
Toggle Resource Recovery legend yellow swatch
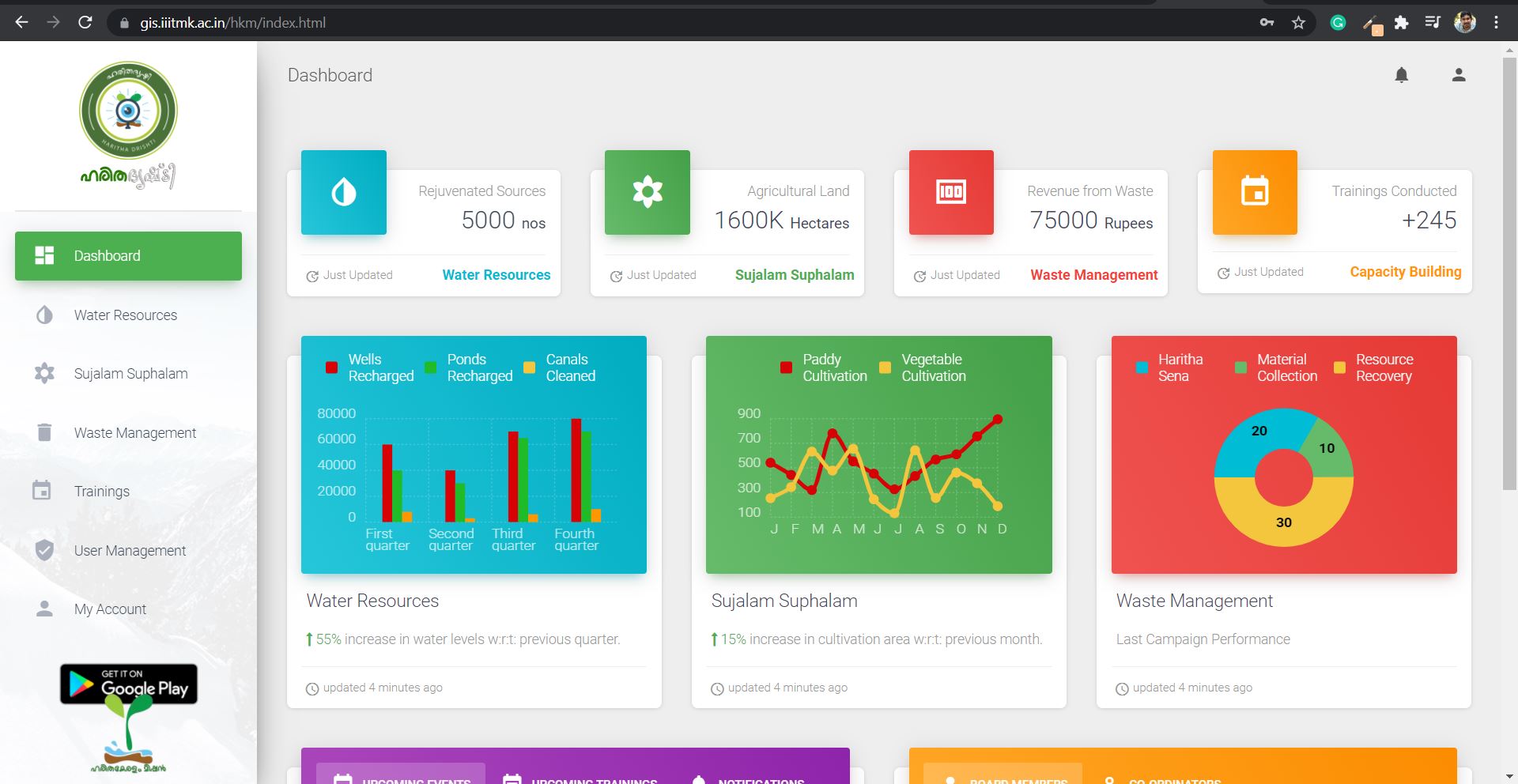[x=1339, y=367]
